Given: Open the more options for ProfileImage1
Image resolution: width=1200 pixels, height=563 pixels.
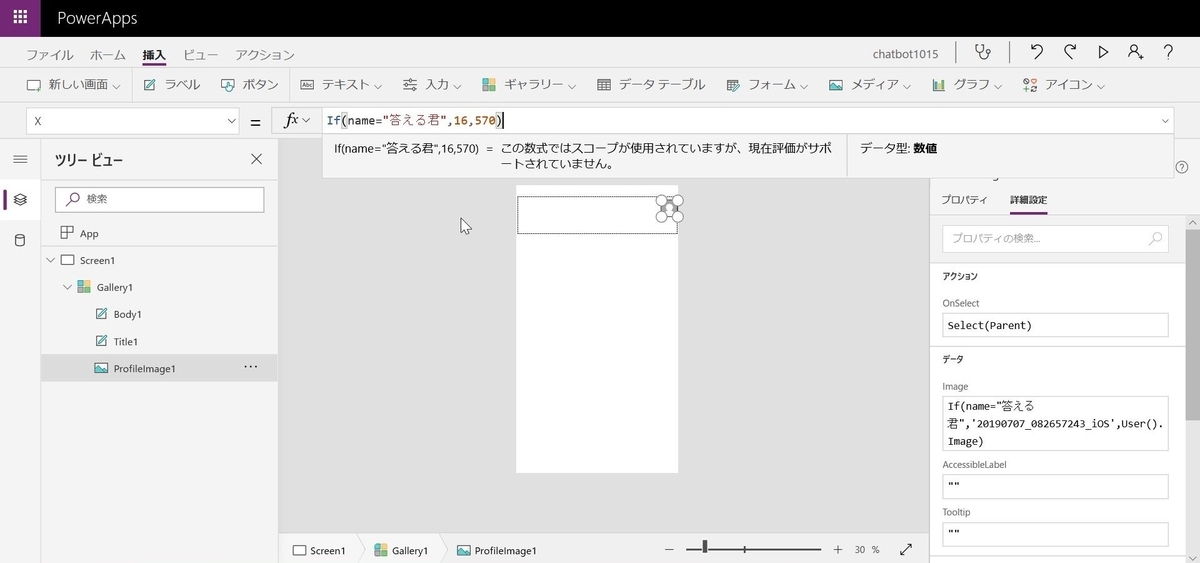Looking at the screenshot, I should [x=251, y=367].
